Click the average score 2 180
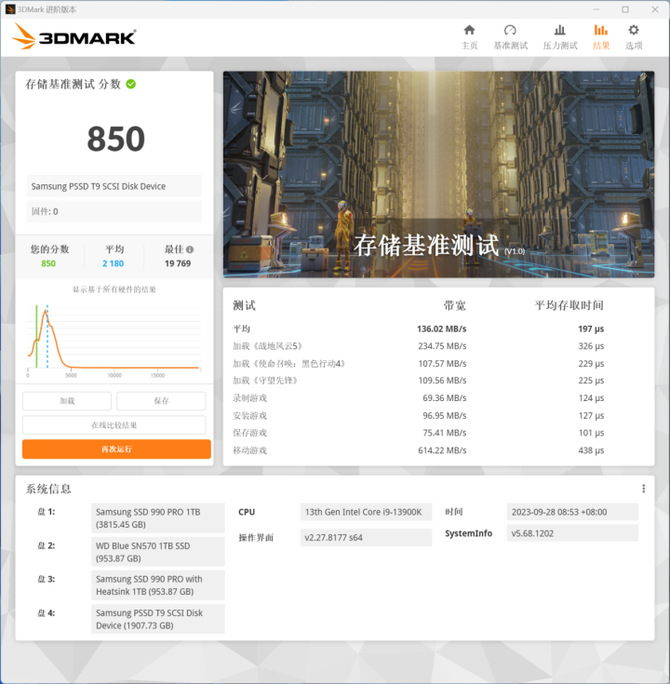 click(x=113, y=263)
